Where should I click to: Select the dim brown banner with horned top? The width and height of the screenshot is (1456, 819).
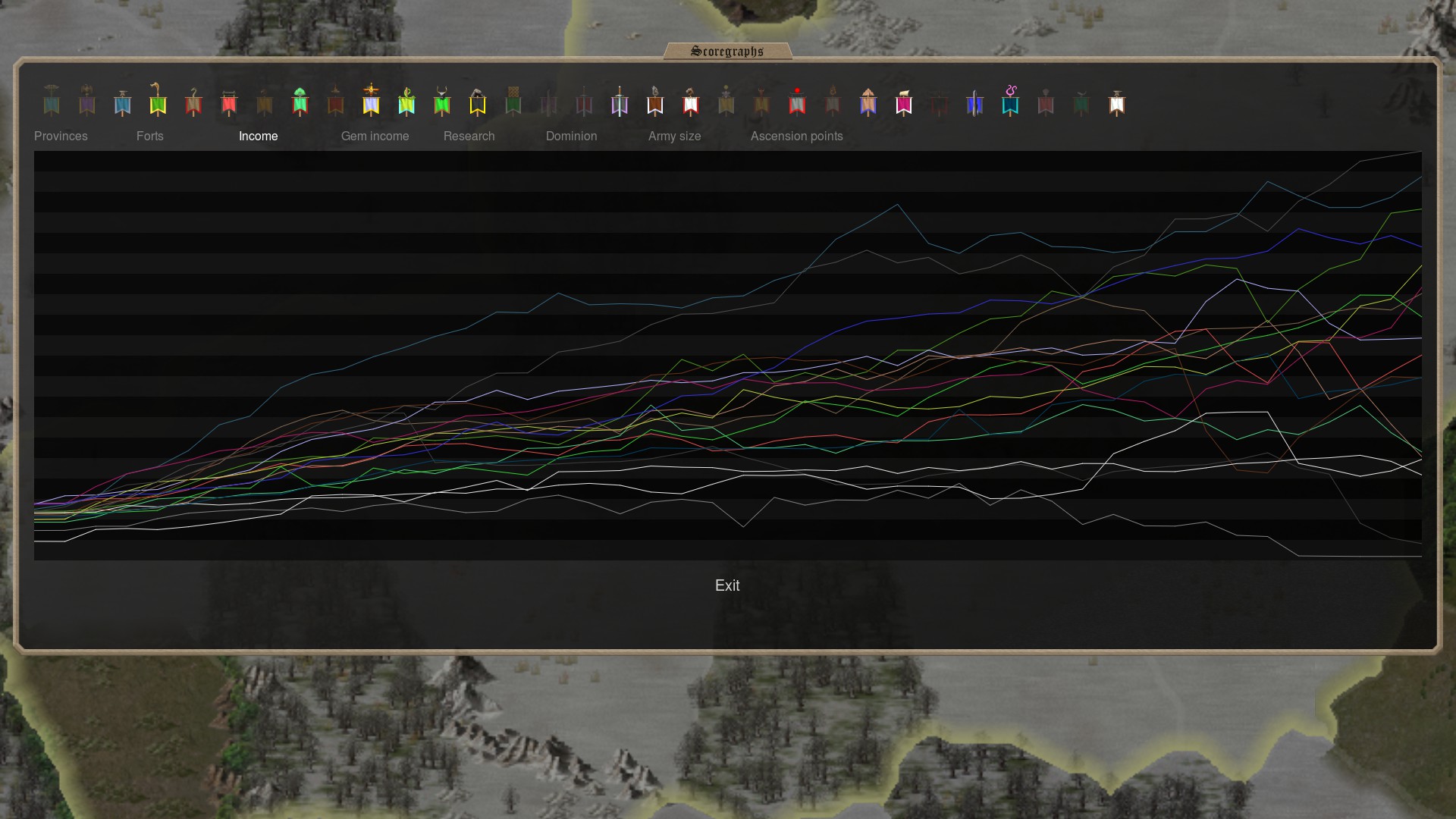point(761,102)
